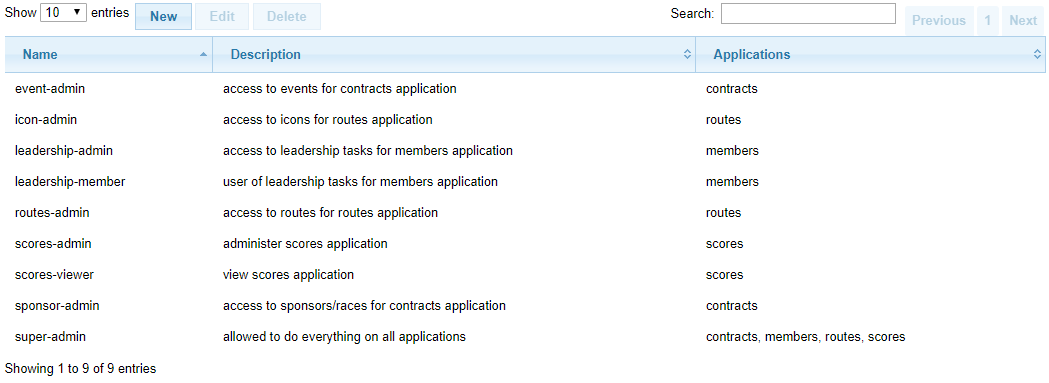The height and width of the screenshot is (383, 1049).
Task: Select page 1 in pagination
Action: tap(987, 21)
